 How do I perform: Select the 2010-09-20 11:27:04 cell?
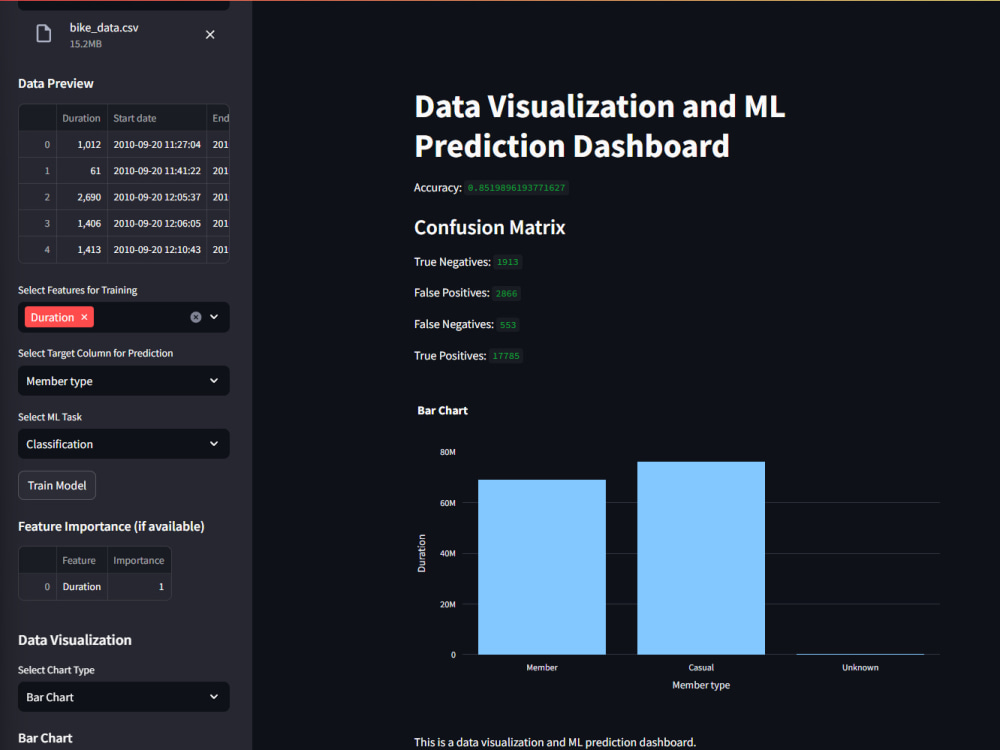157,145
